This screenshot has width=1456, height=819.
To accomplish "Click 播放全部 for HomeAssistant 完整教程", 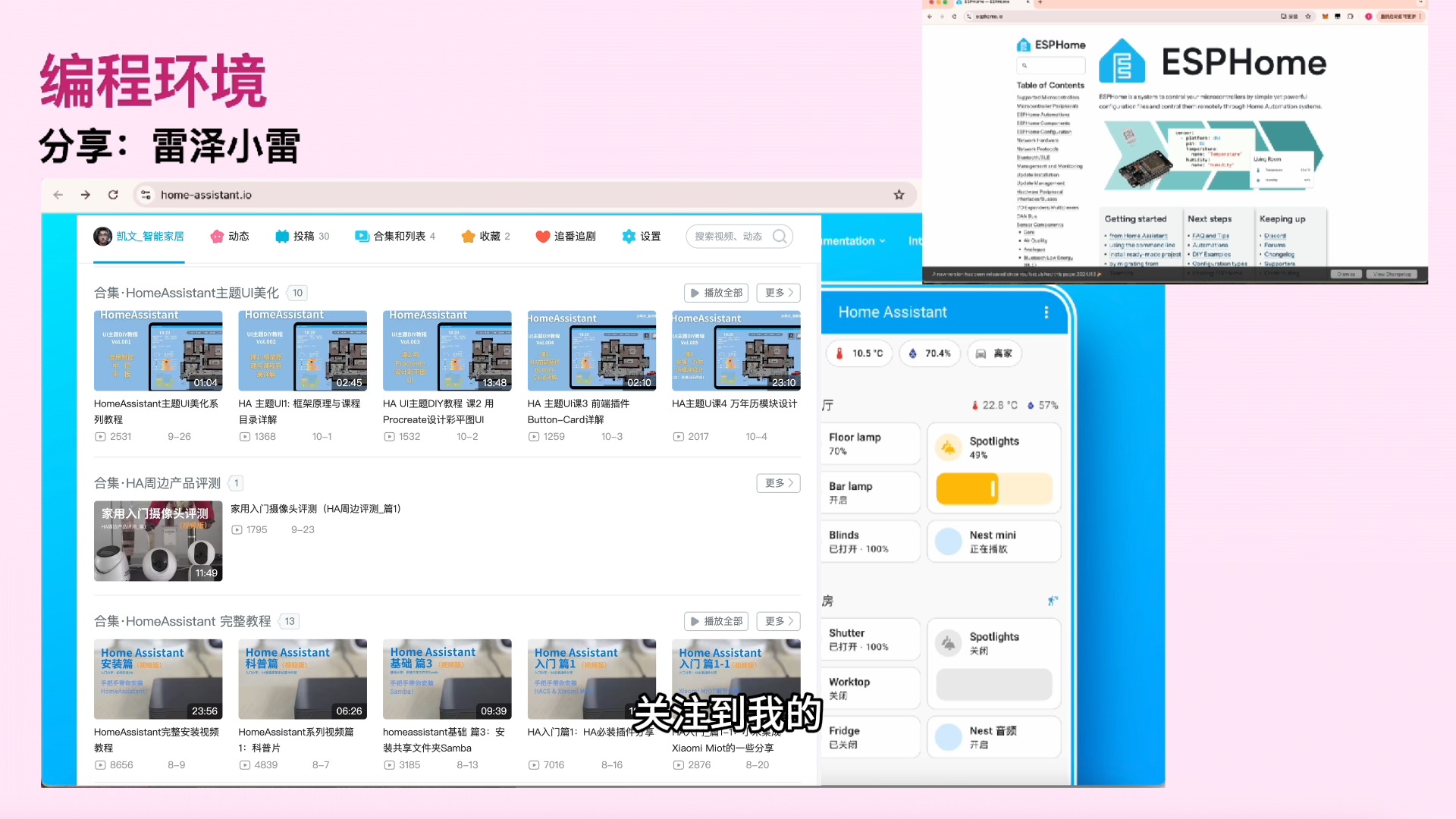I will (x=716, y=621).
